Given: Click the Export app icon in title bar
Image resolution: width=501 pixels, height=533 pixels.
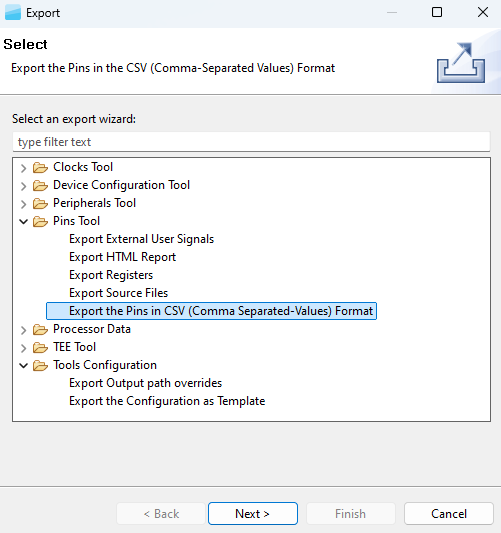Looking at the screenshot, I should 13,13.
